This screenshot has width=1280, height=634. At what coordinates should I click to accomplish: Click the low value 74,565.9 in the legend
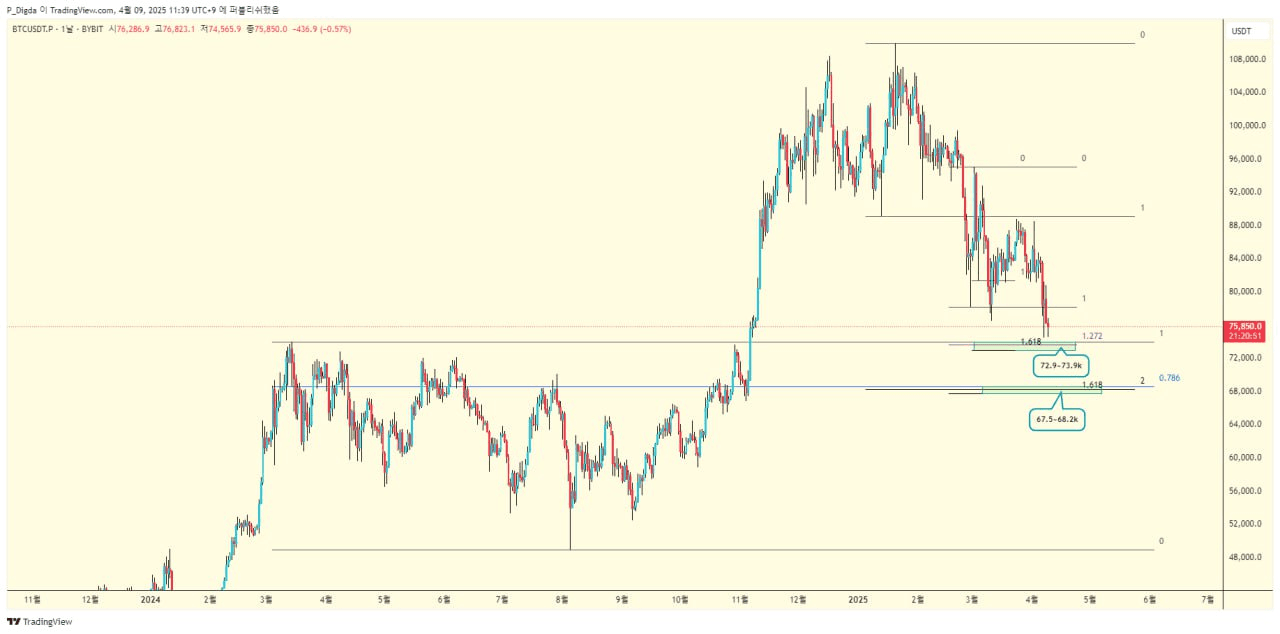click(225, 29)
